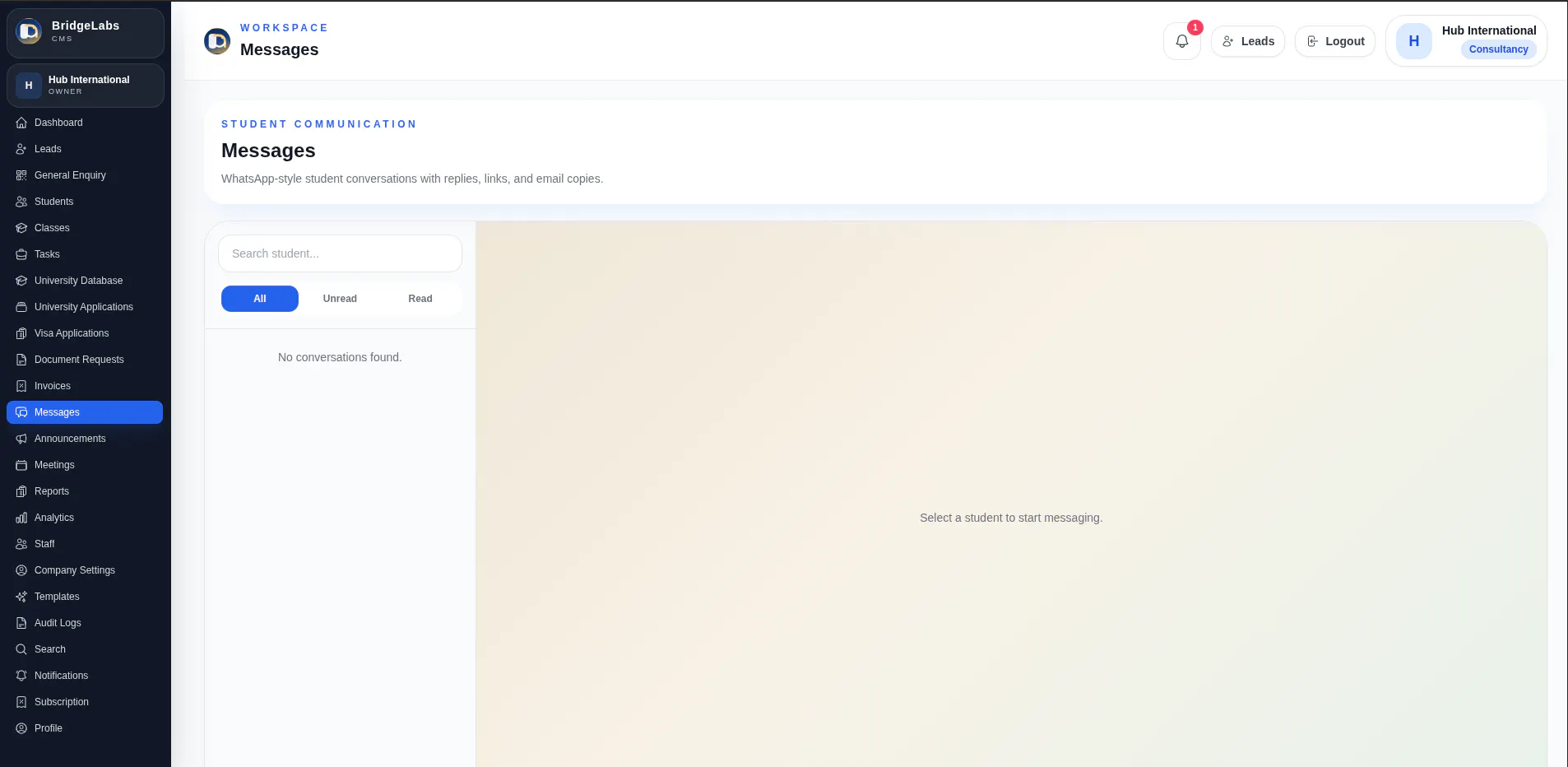Click the BridgeLabs logo in sidebar
The width and height of the screenshot is (1568, 767).
(x=29, y=32)
